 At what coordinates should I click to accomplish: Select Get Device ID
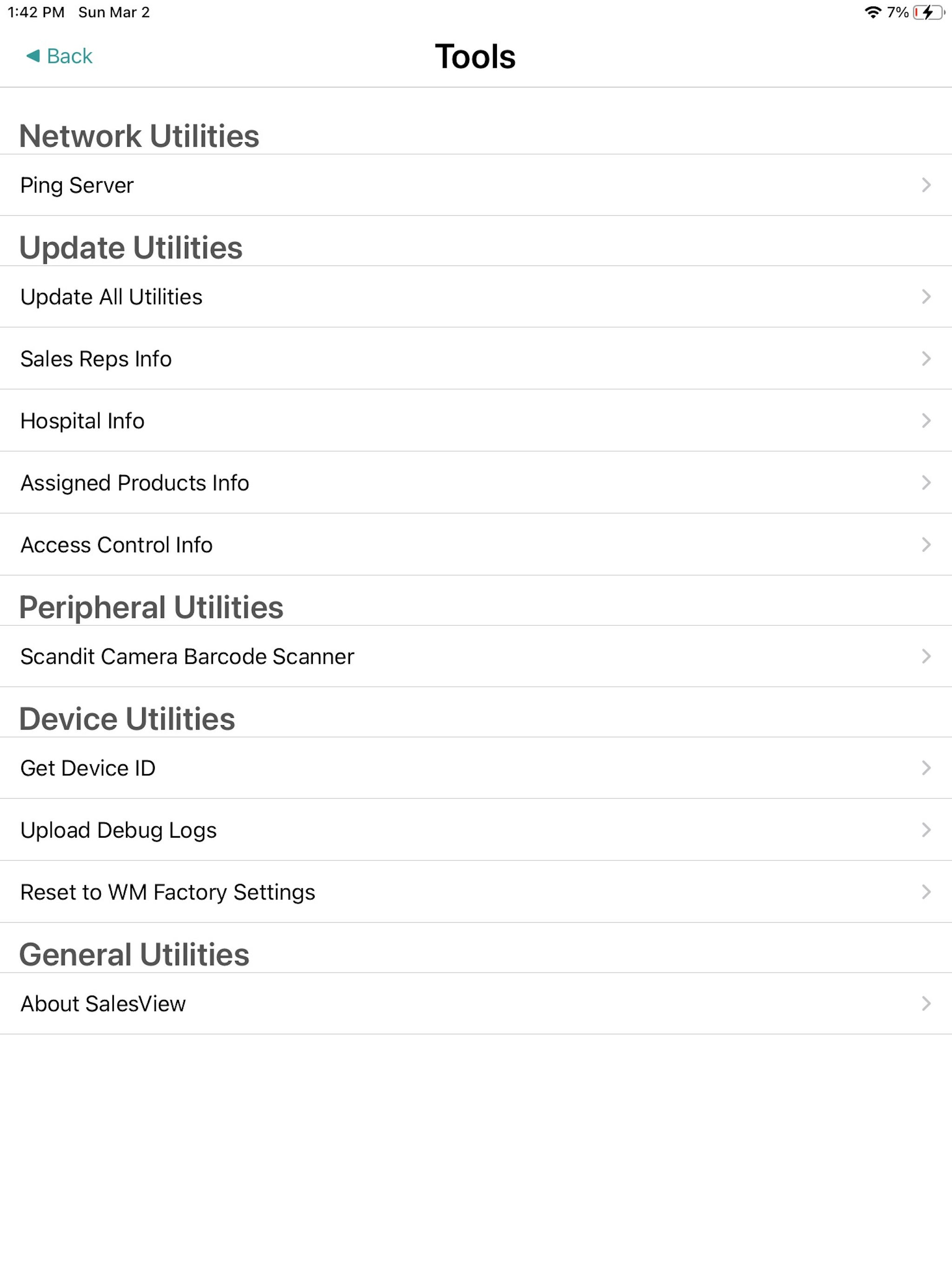(476, 768)
